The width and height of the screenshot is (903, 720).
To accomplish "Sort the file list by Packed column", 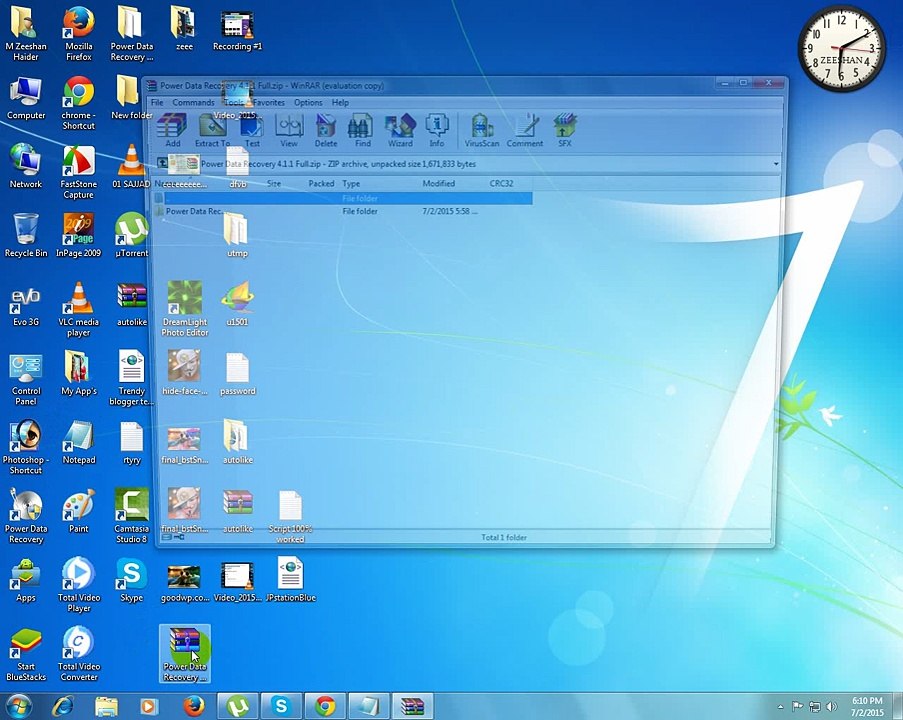I will (x=321, y=184).
